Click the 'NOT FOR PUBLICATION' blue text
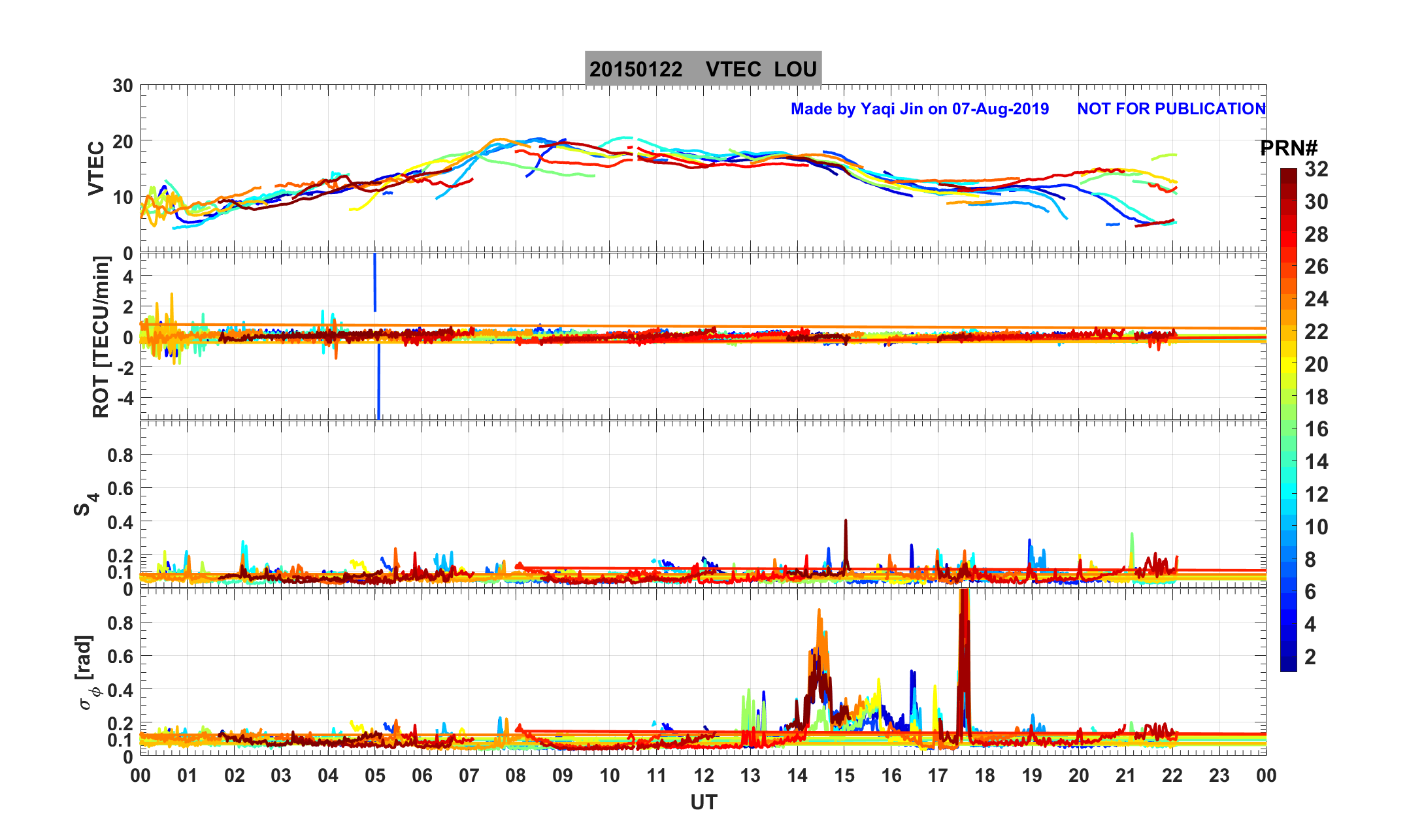1407x840 pixels. [x=1170, y=109]
